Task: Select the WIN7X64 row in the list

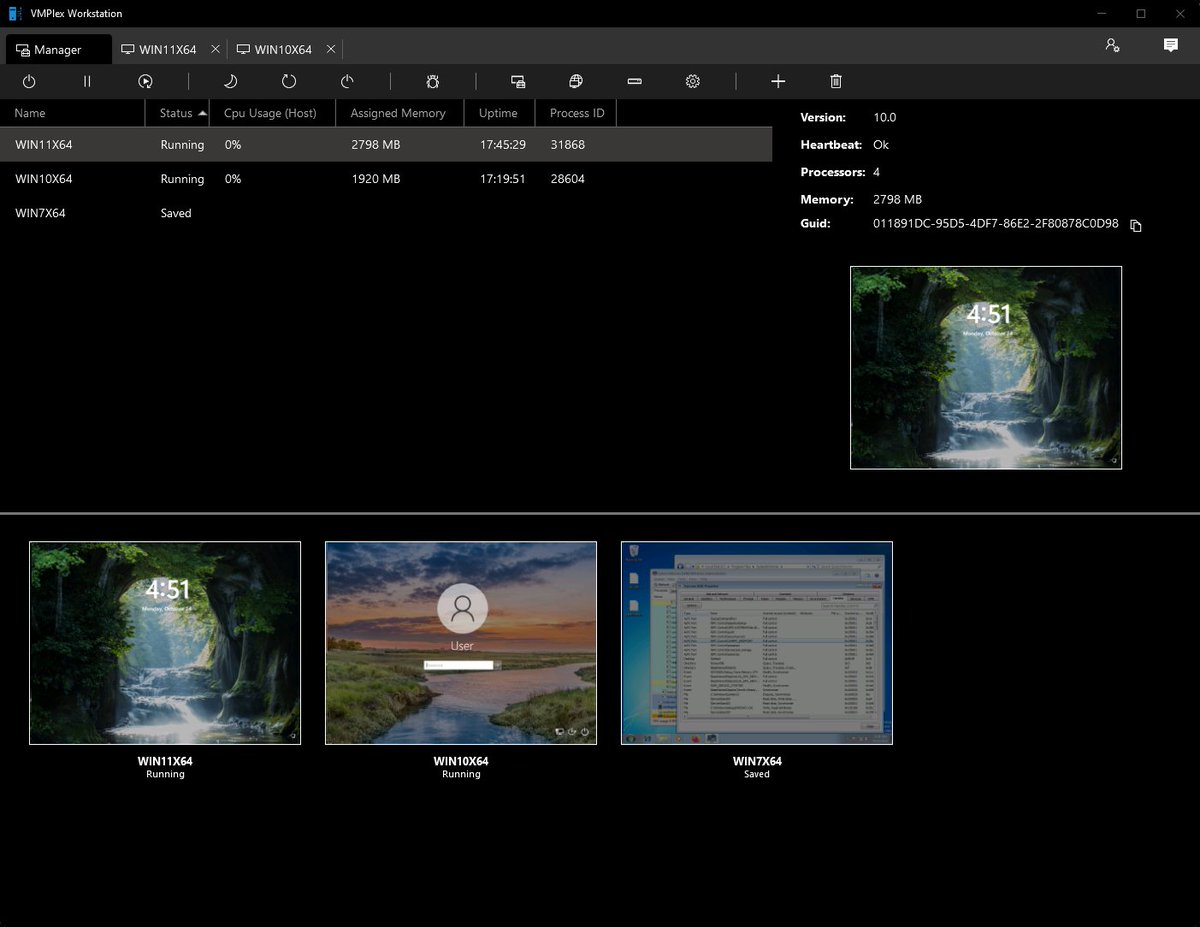Action: tap(386, 213)
